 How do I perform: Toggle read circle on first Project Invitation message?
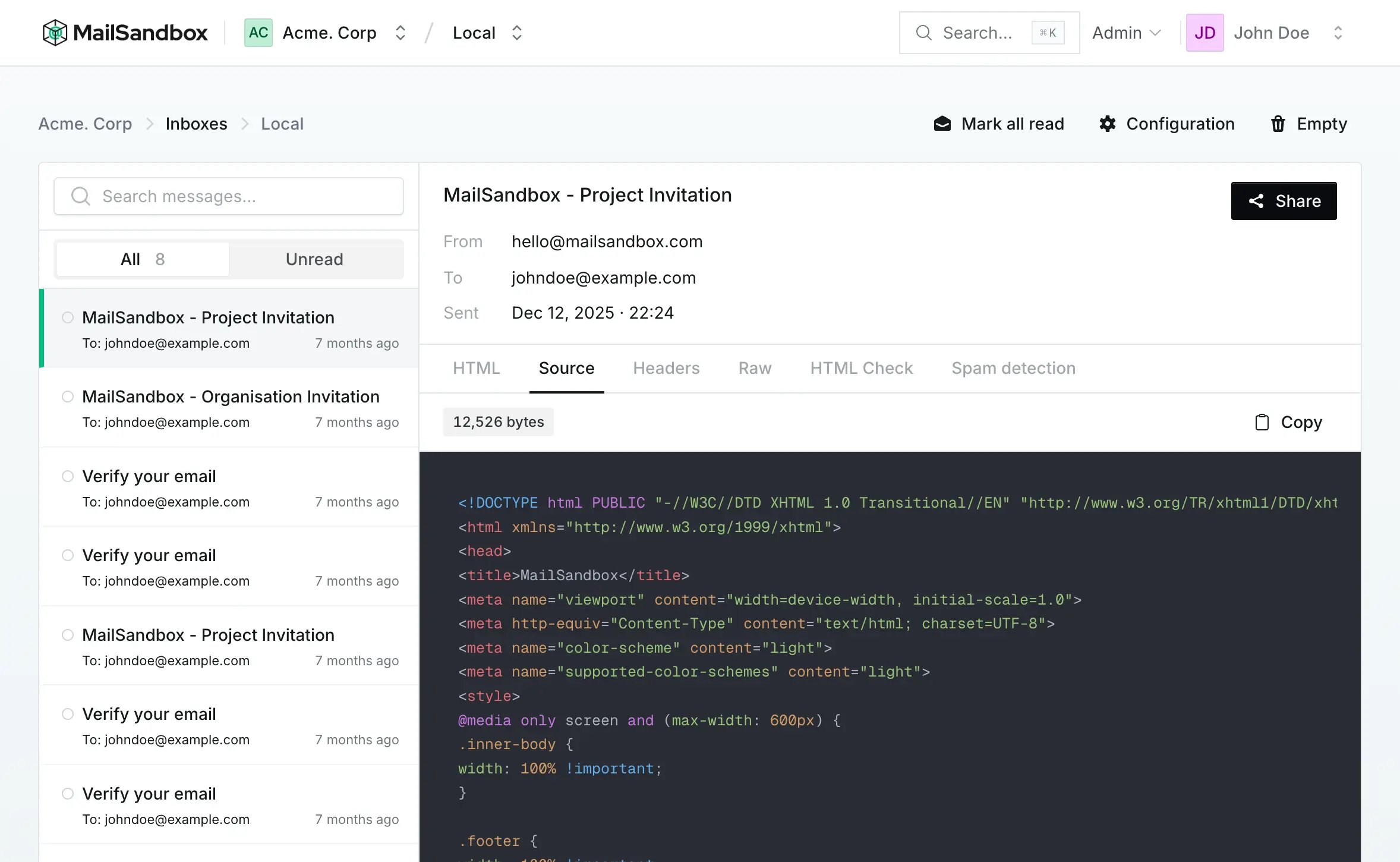point(68,317)
